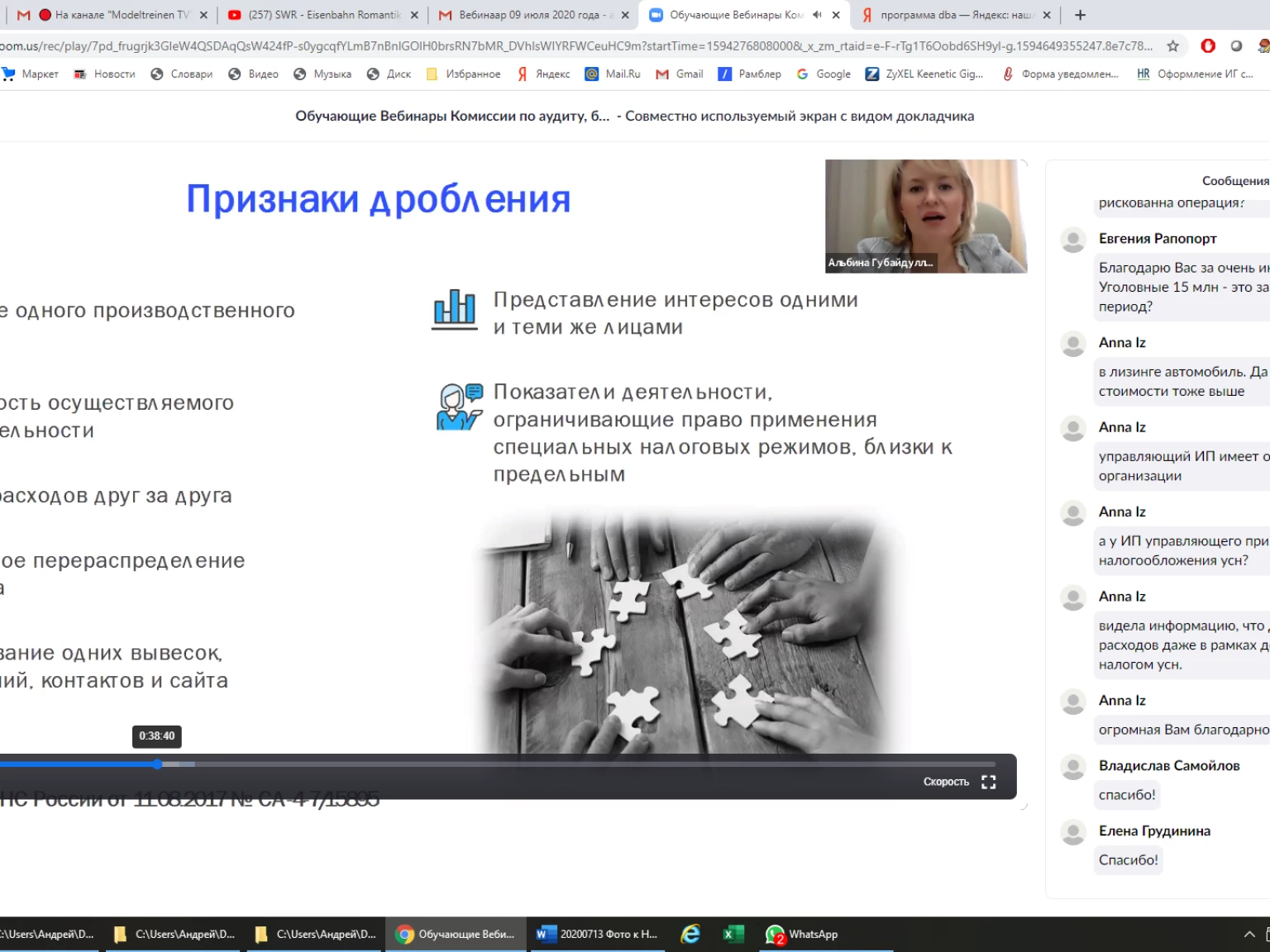Click Владислав Самойлов's avatar in chat

pos(1073,767)
